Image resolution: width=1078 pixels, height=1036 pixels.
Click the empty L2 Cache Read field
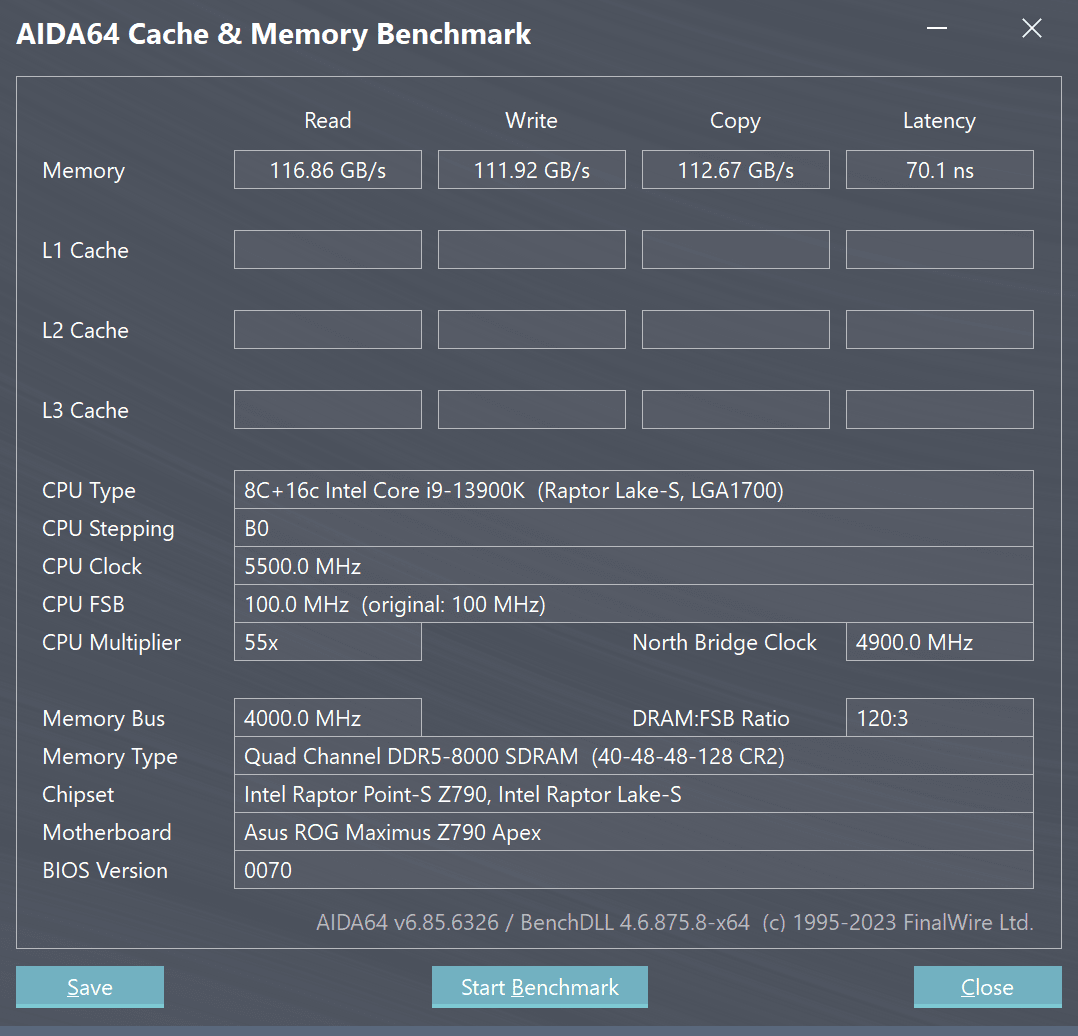coord(328,329)
